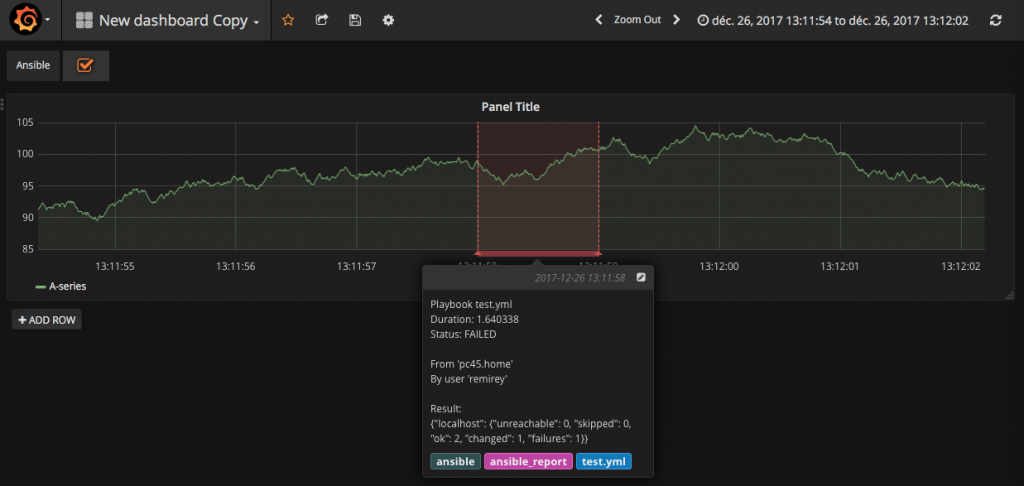Open the Panel Title menu
This screenshot has height=486, width=1024.
coord(511,106)
